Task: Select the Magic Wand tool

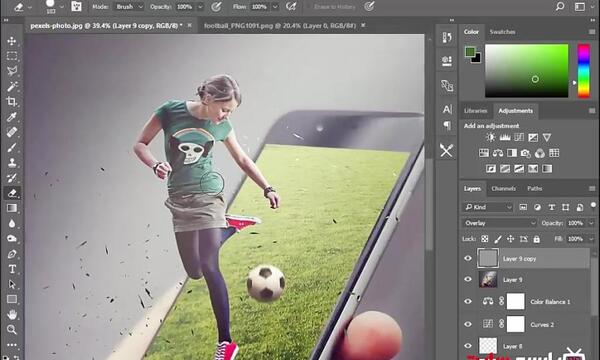Action: [x=12, y=86]
